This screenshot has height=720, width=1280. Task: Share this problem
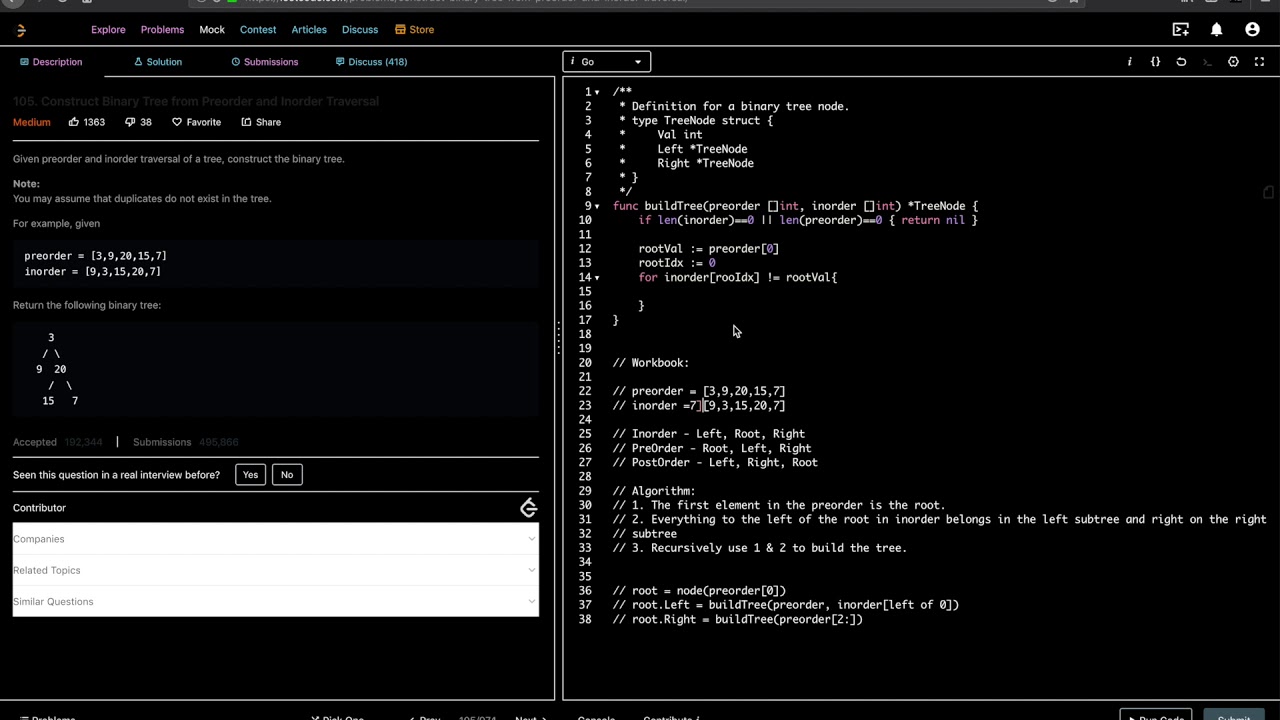pos(261,122)
